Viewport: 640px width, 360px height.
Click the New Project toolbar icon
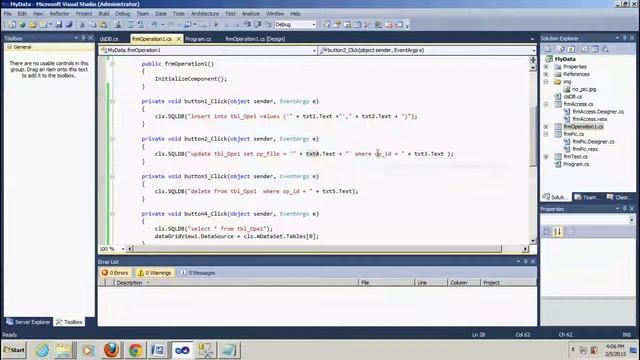tap(12, 25)
